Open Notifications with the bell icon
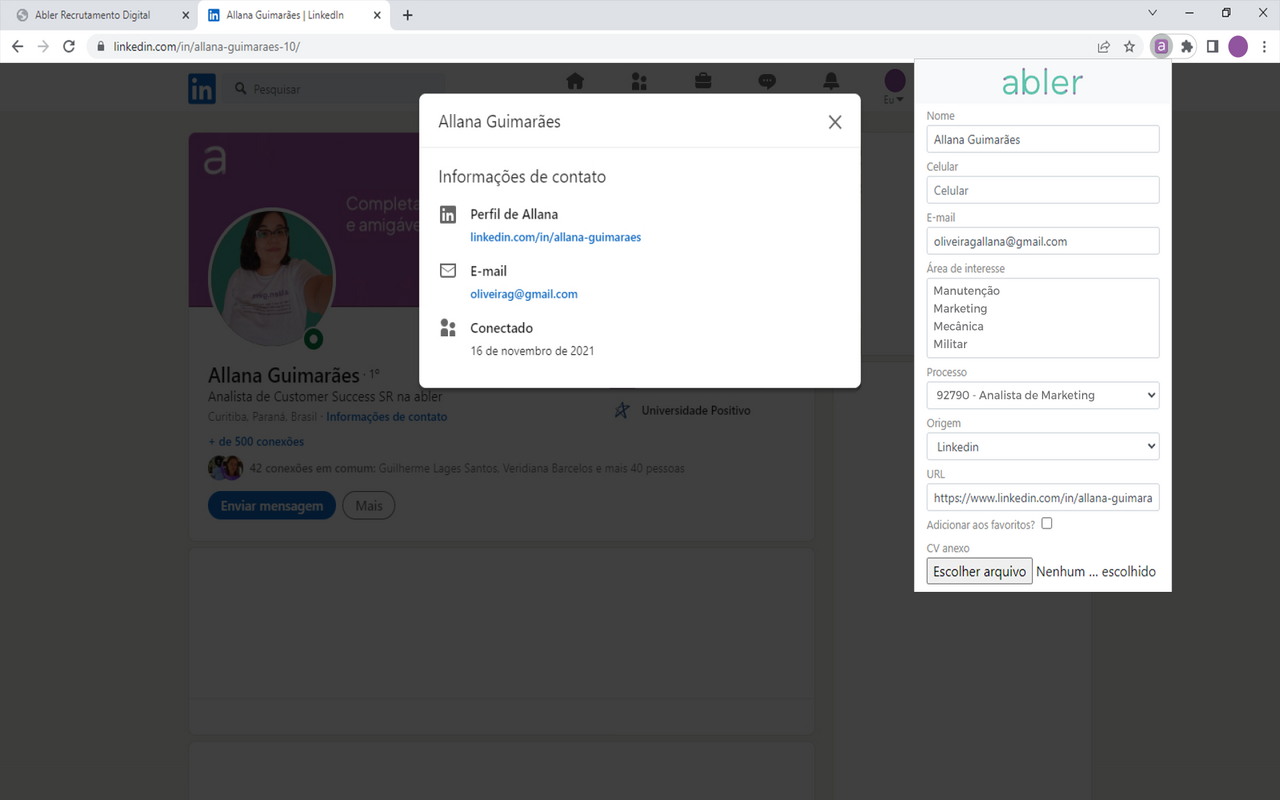Screen dimensions: 1280x800 point(831,82)
